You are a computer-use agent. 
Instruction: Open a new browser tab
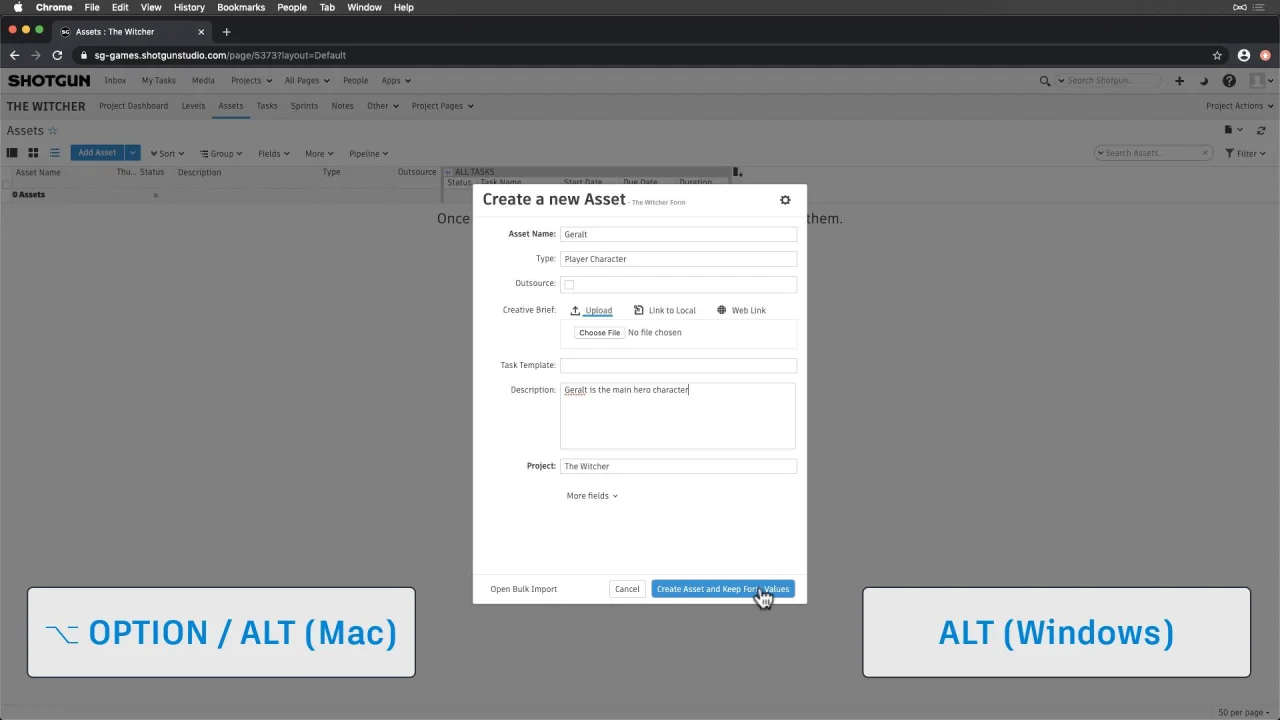(x=226, y=32)
